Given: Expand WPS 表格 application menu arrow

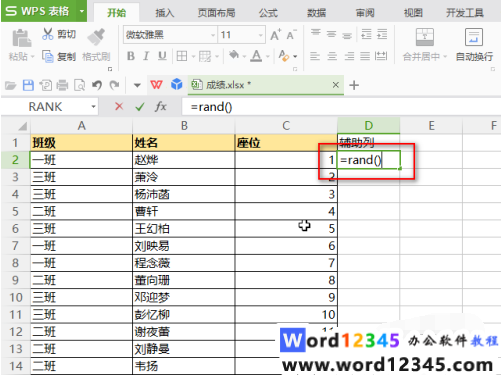Looking at the screenshot, I should [x=82, y=11].
